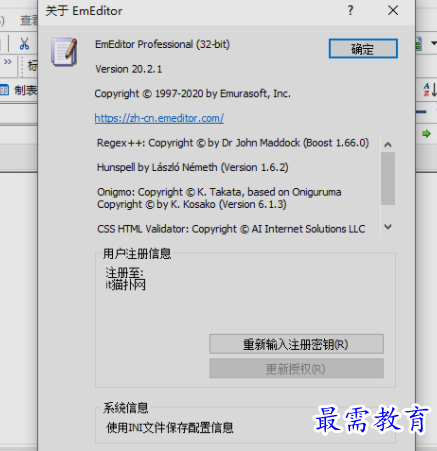Screen dimensions: 437x451
Task: Click the 注册至: label
Action: [125, 273]
